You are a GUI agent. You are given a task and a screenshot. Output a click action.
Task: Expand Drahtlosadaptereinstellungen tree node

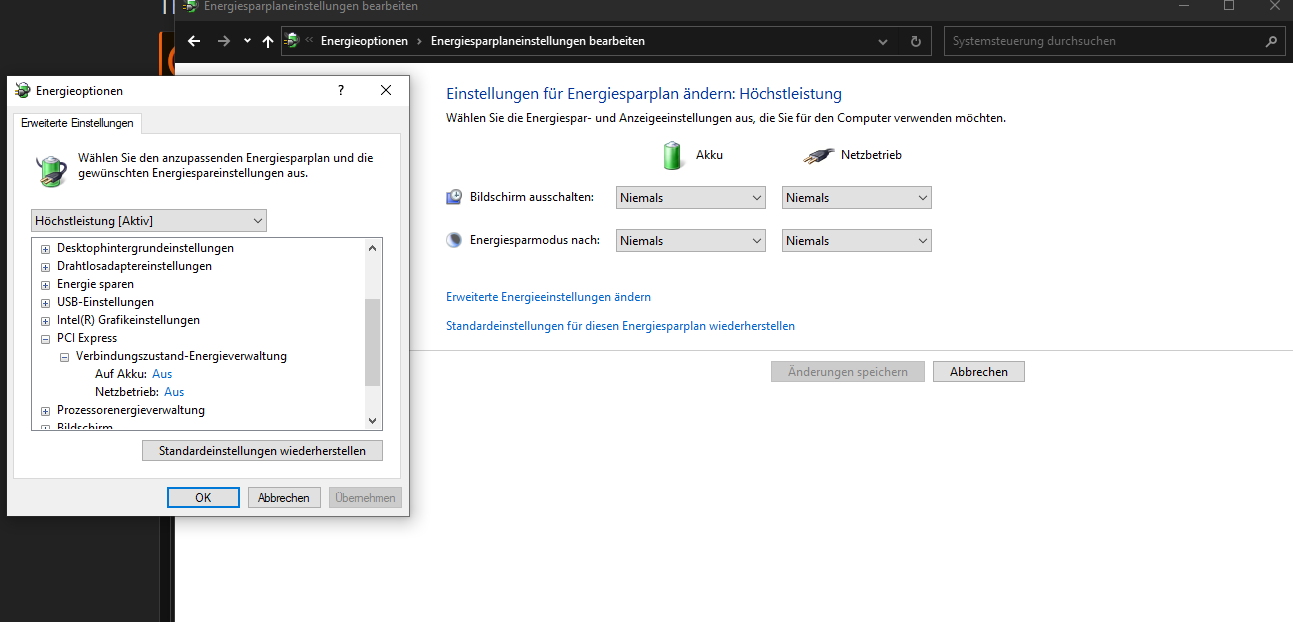46,266
